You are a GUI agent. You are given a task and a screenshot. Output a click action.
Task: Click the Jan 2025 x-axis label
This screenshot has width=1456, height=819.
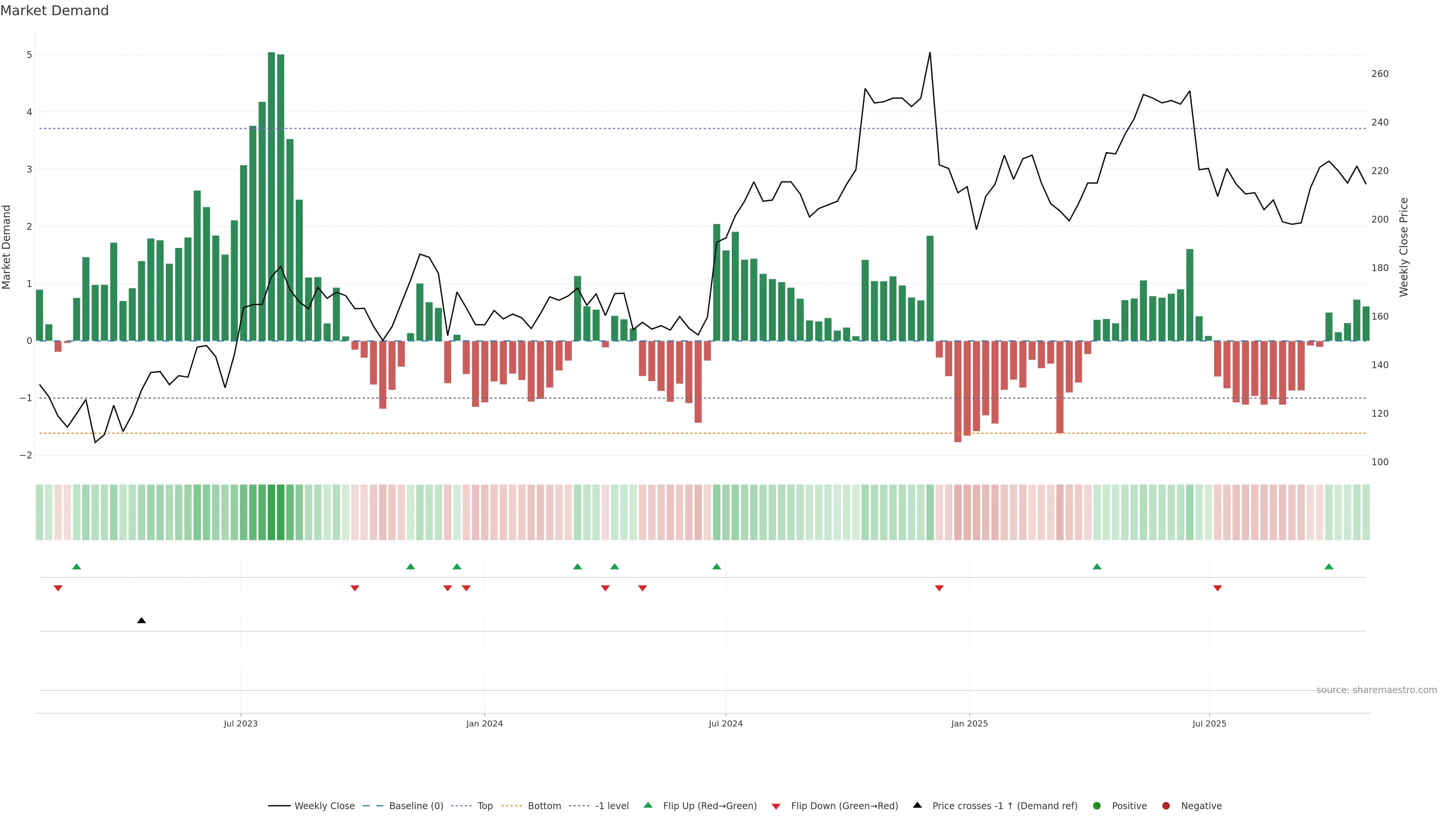point(970,723)
